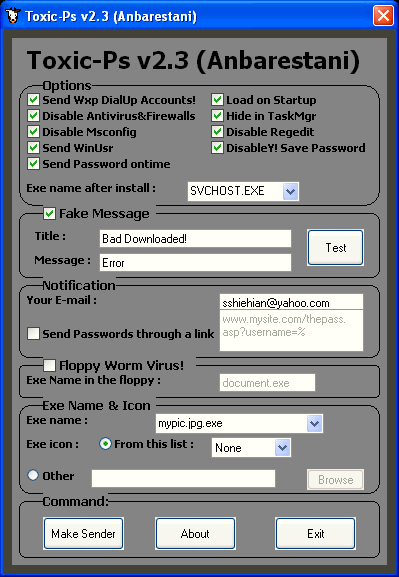
Task: Click the "Message :" label
Action: coord(63,260)
